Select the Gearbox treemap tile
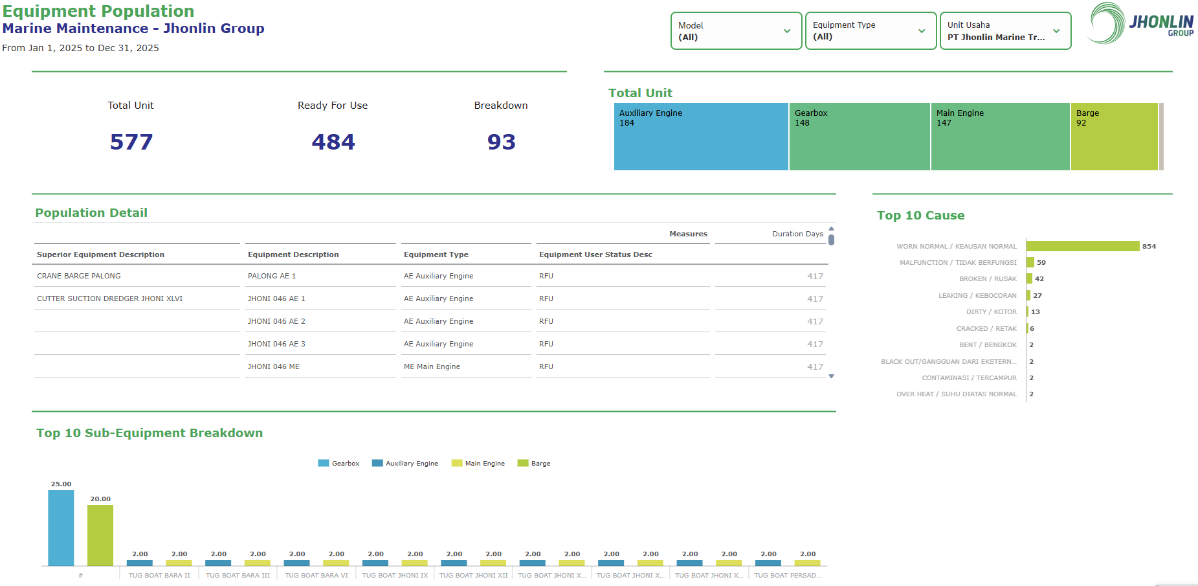This screenshot has width=1198, height=586. [860, 137]
